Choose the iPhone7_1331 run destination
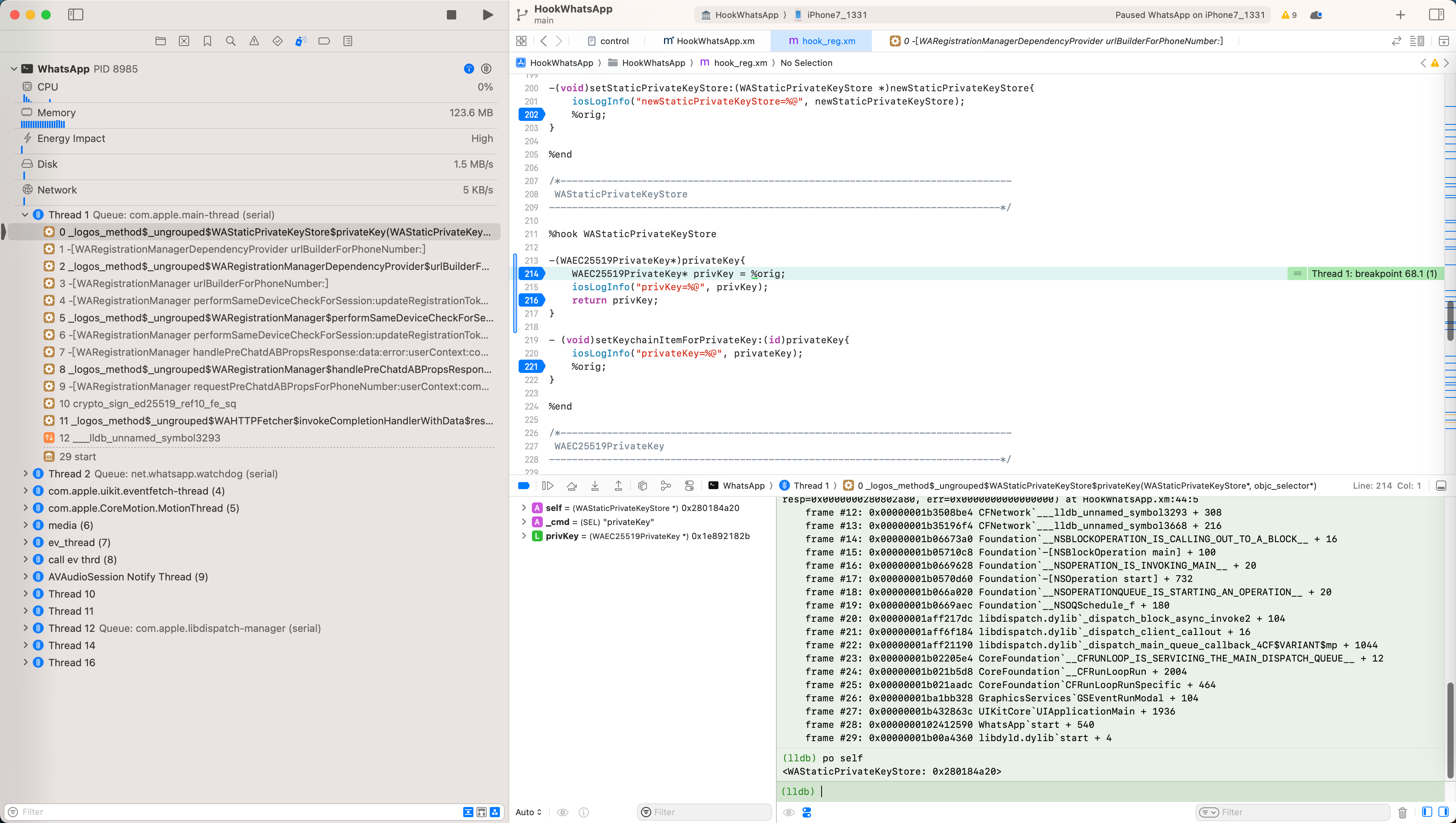 point(831,15)
